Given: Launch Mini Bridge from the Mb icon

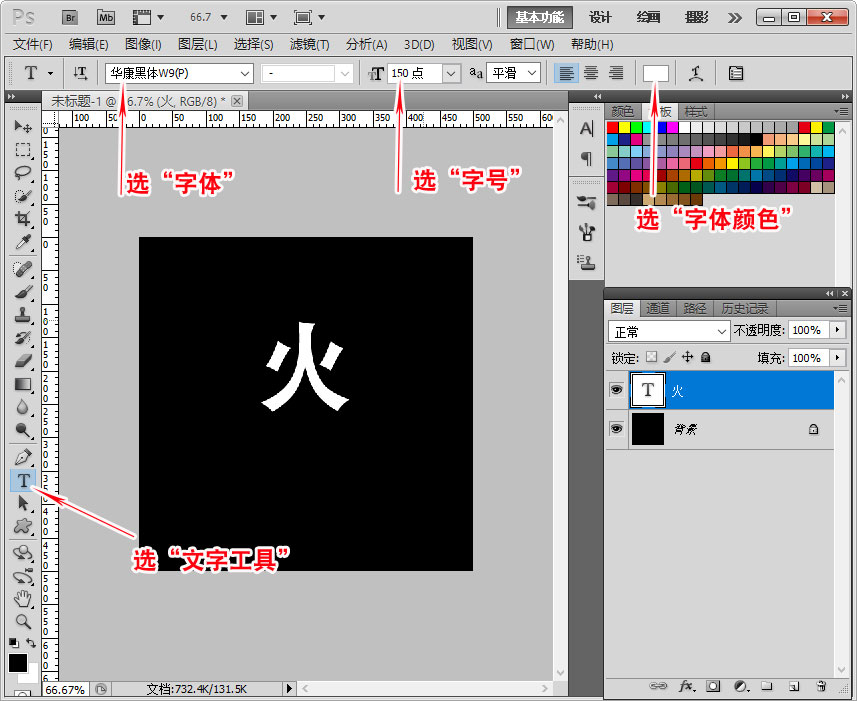Looking at the screenshot, I should (x=106, y=17).
